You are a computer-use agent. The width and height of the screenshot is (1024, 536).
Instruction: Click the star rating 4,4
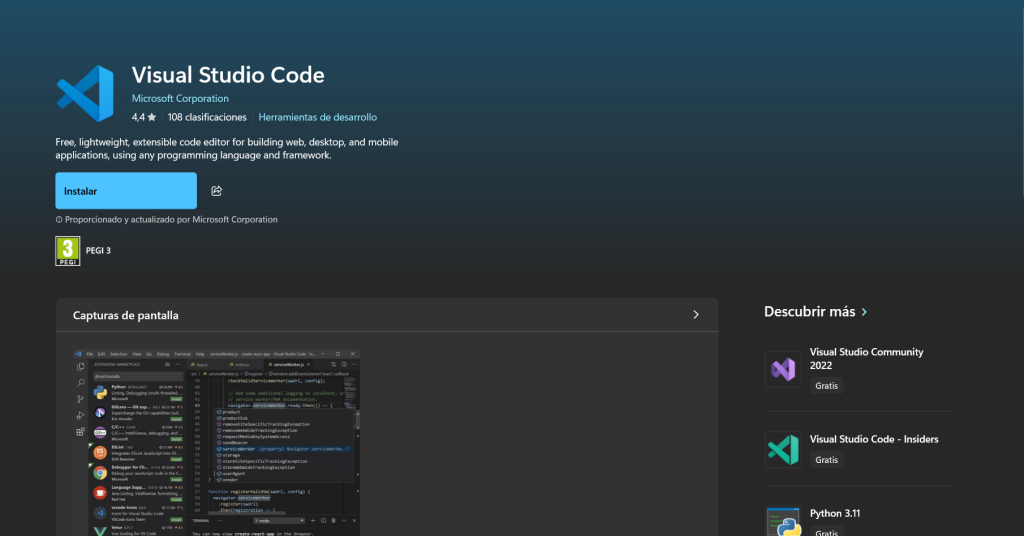coord(144,117)
